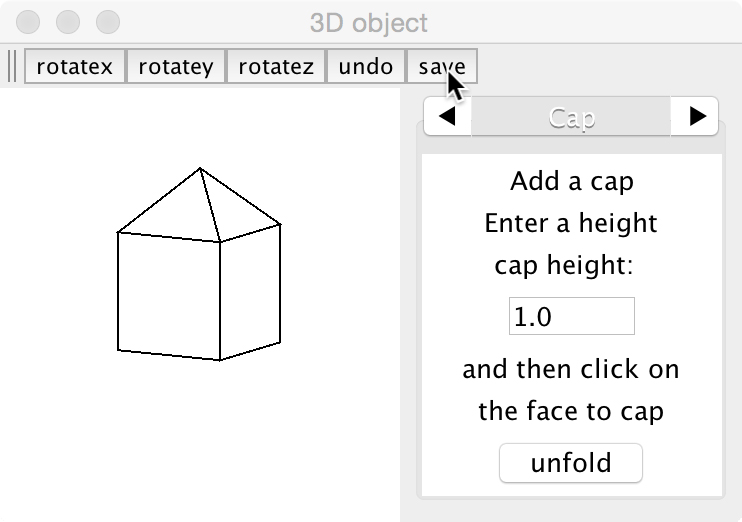The height and width of the screenshot is (522, 742).
Task: Click the front square face of the solid
Action: (168, 295)
